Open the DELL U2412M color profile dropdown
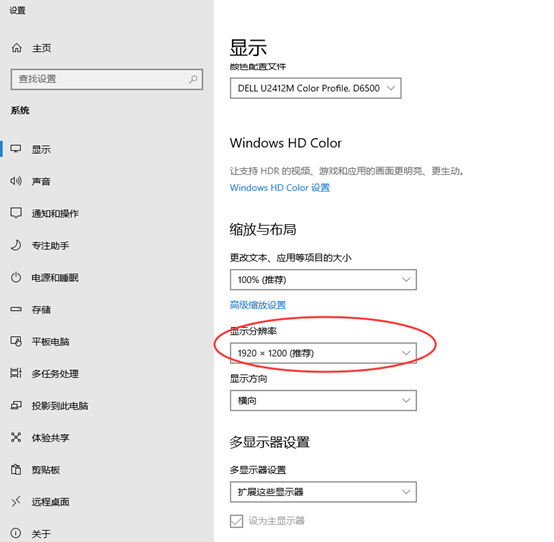554x542 pixels. [316, 88]
